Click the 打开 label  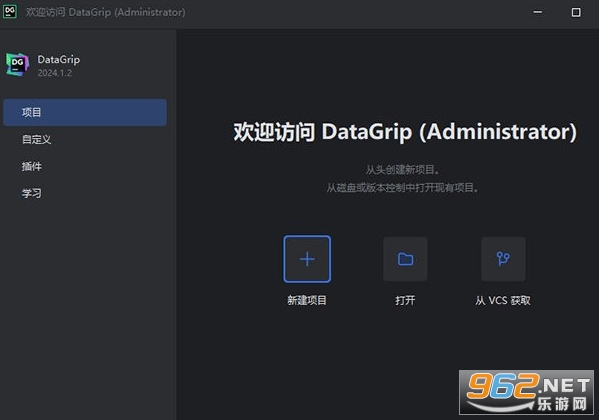pyautogui.click(x=405, y=300)
